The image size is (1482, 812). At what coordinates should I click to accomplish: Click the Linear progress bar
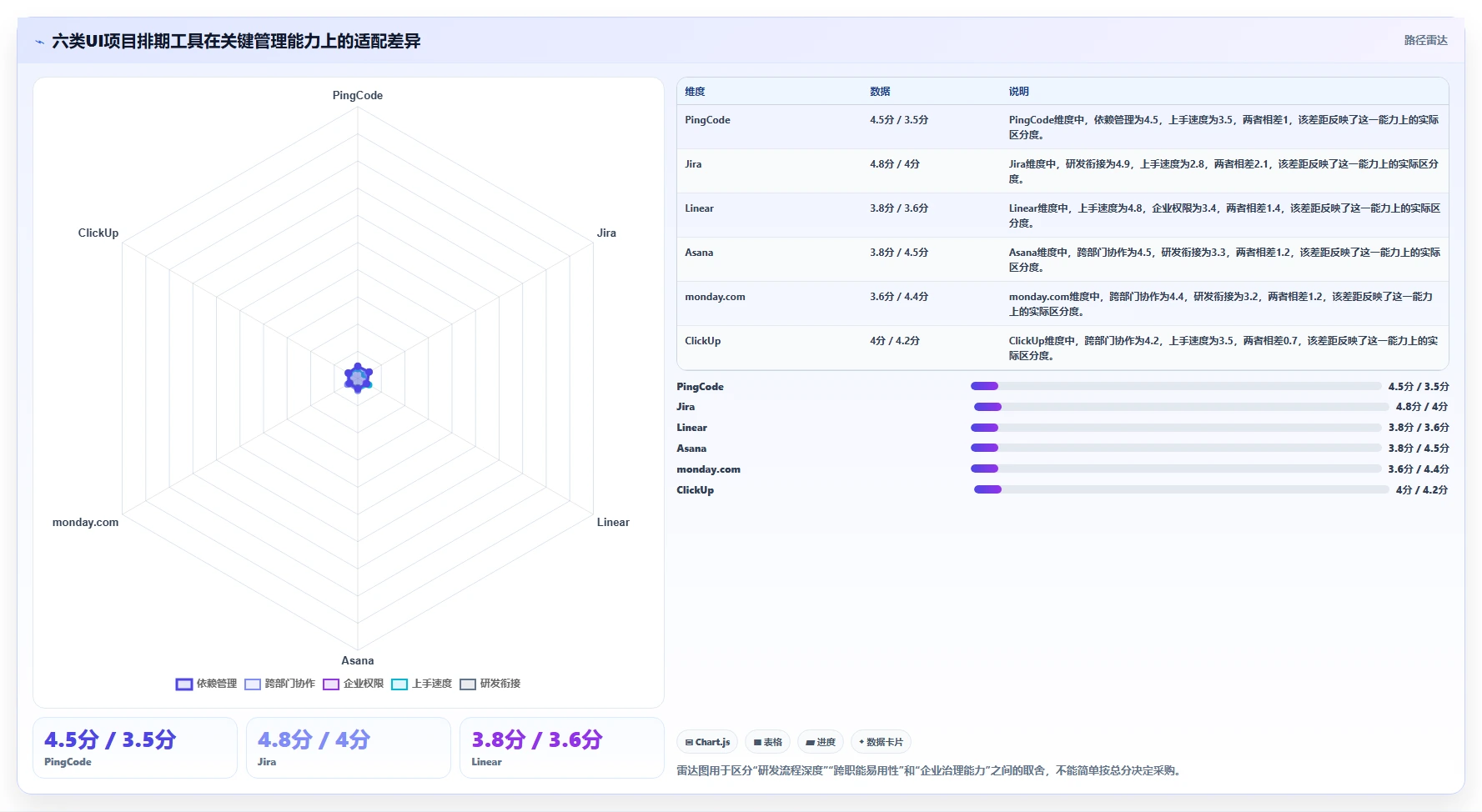click(x=1176, y=428)
